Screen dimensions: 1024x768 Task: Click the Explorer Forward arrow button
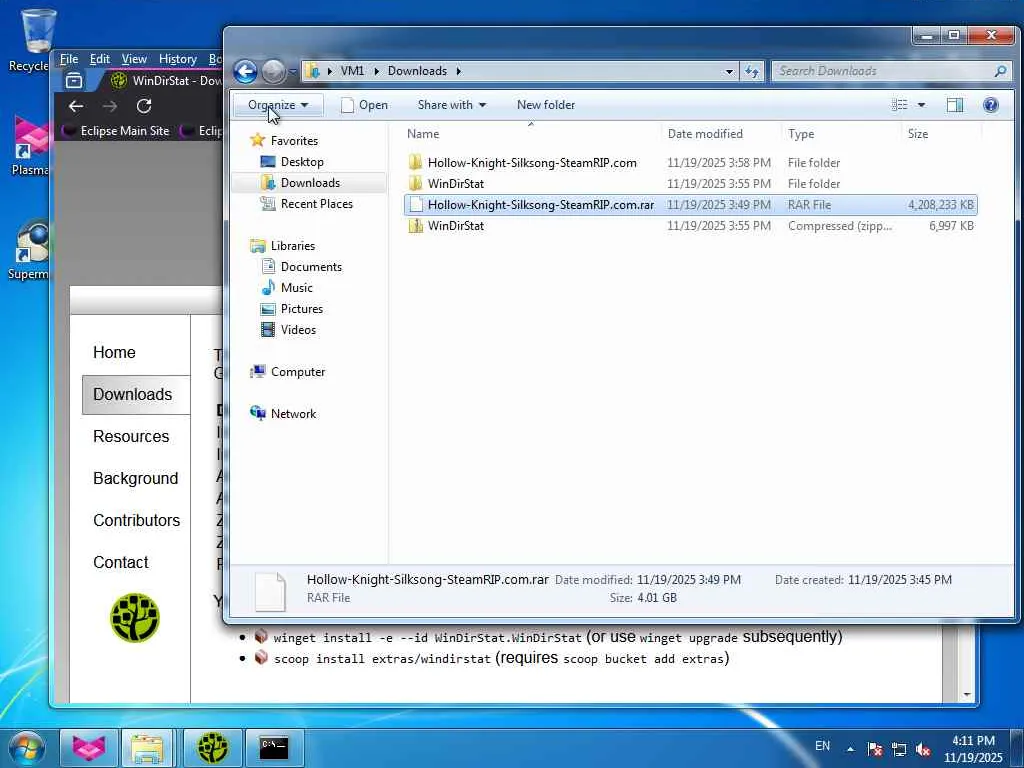click(x=274, y=71)
